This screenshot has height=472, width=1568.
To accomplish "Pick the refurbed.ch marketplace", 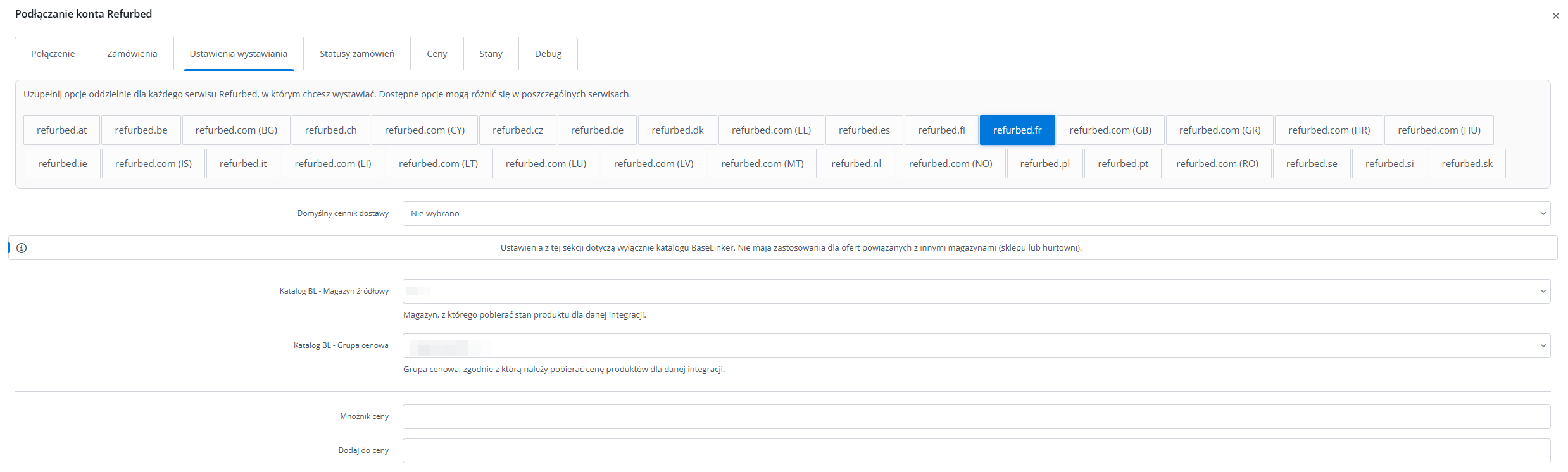I will (331, 130).
